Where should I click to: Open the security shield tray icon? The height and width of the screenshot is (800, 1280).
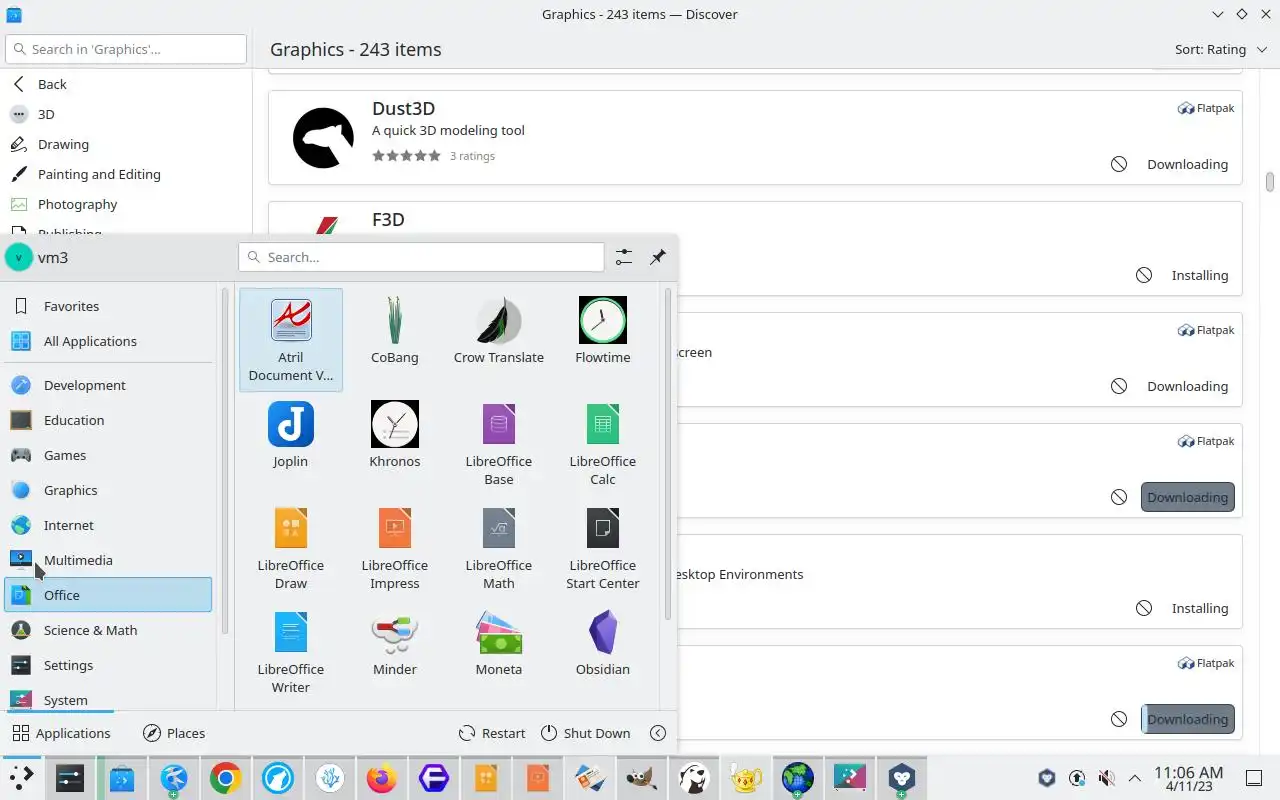coord(1047,778)
